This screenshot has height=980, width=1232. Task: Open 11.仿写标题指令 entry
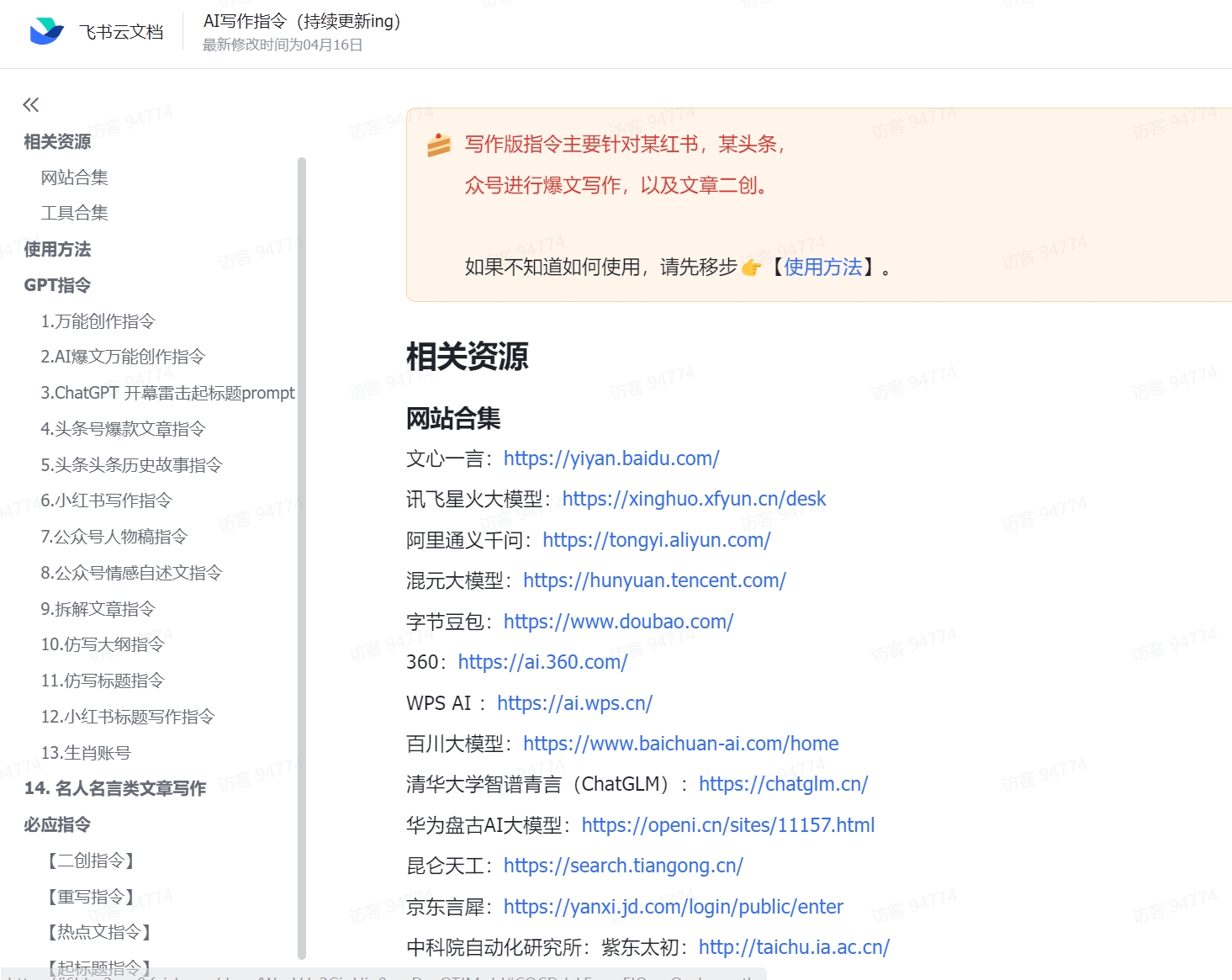(103, 681)
